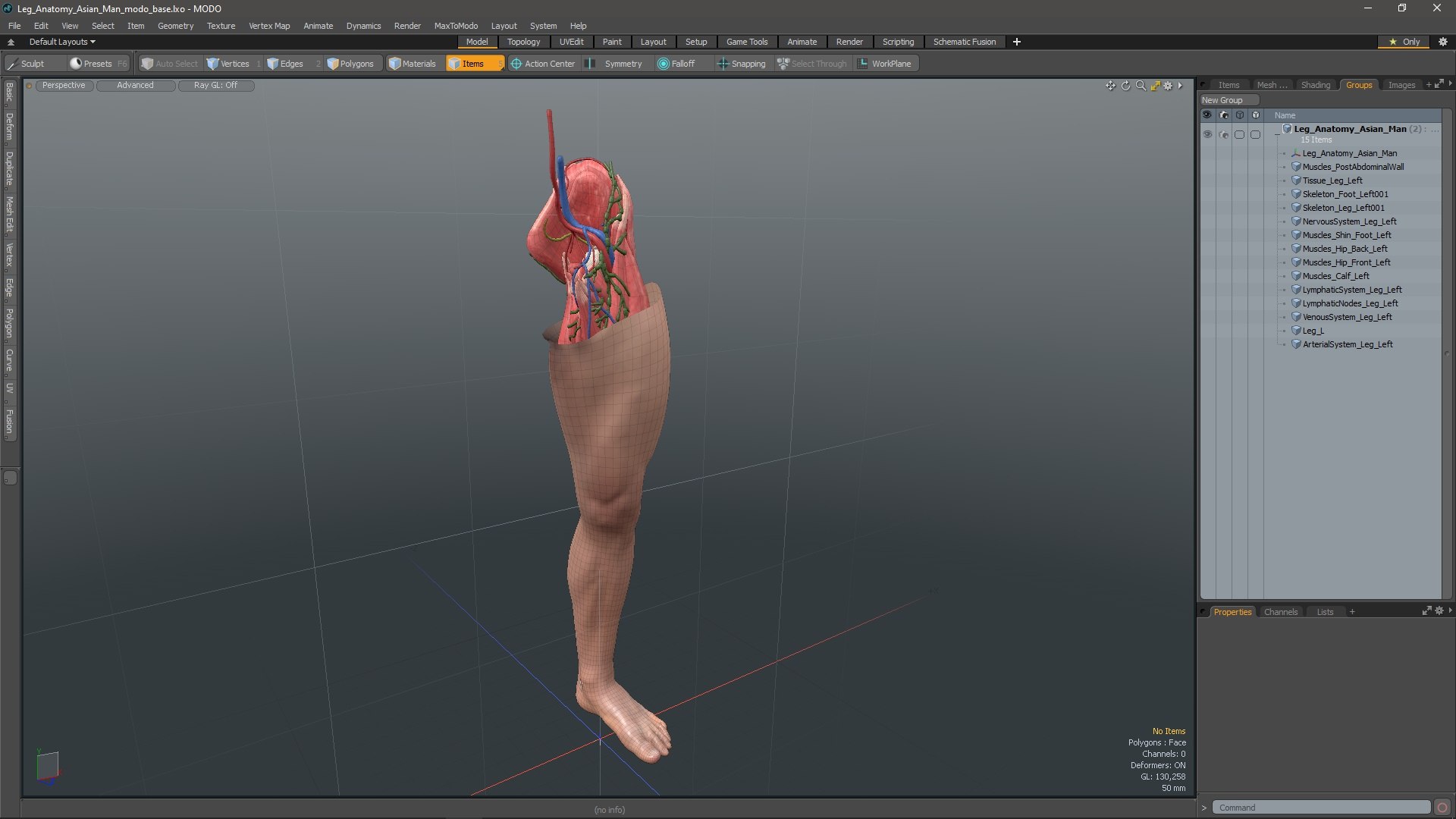The height and width of the screenshot is (819, 1456).
Task: Toggle Select Through option
Action: (812, 64)
